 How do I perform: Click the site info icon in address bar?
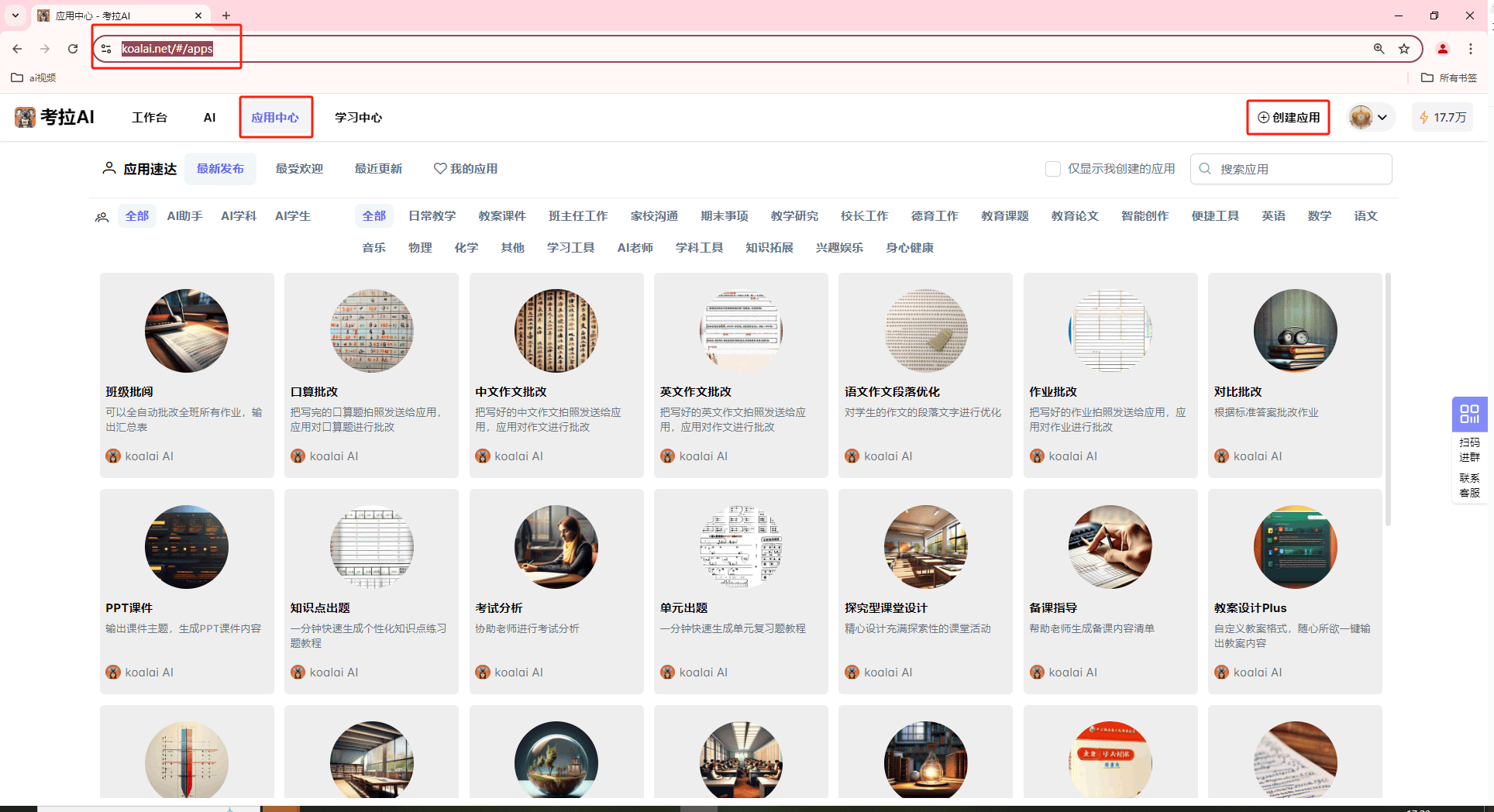[x=106, y=49]
